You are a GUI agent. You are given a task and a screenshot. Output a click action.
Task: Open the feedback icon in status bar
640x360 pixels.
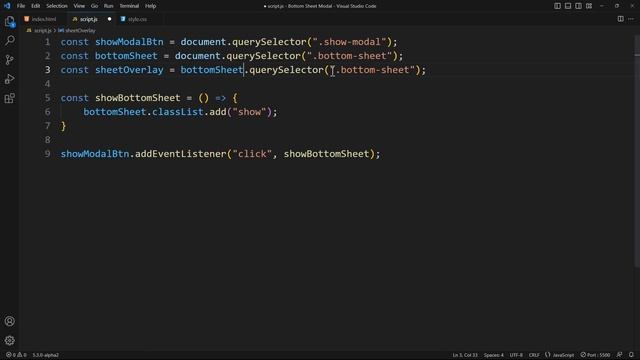click(620, 355)
